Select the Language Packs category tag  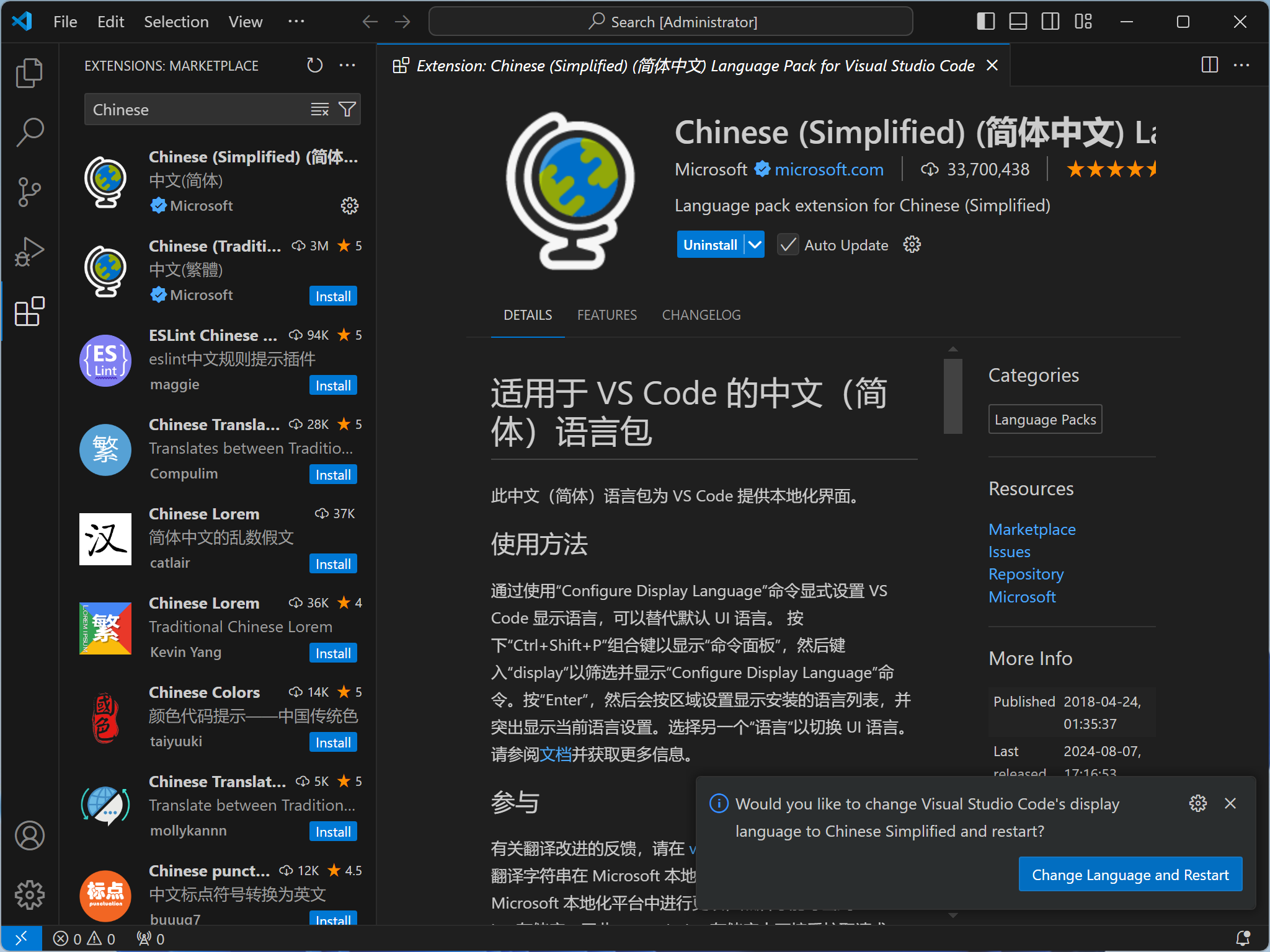(1045, 420)
